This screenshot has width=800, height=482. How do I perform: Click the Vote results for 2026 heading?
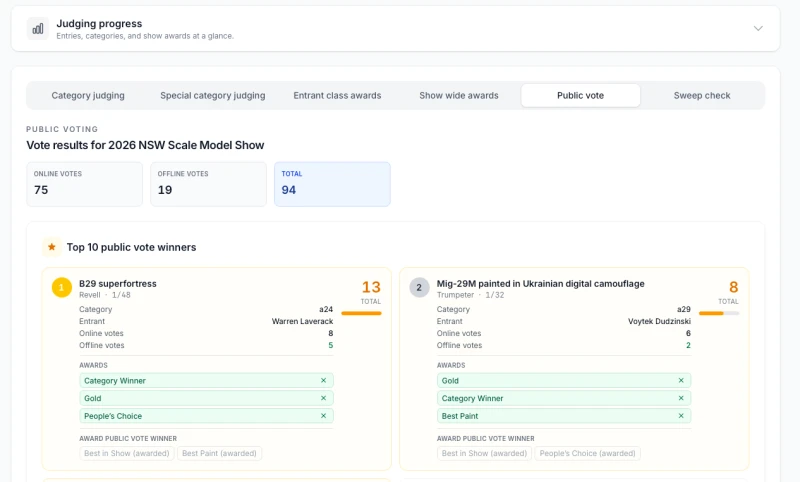145,145
